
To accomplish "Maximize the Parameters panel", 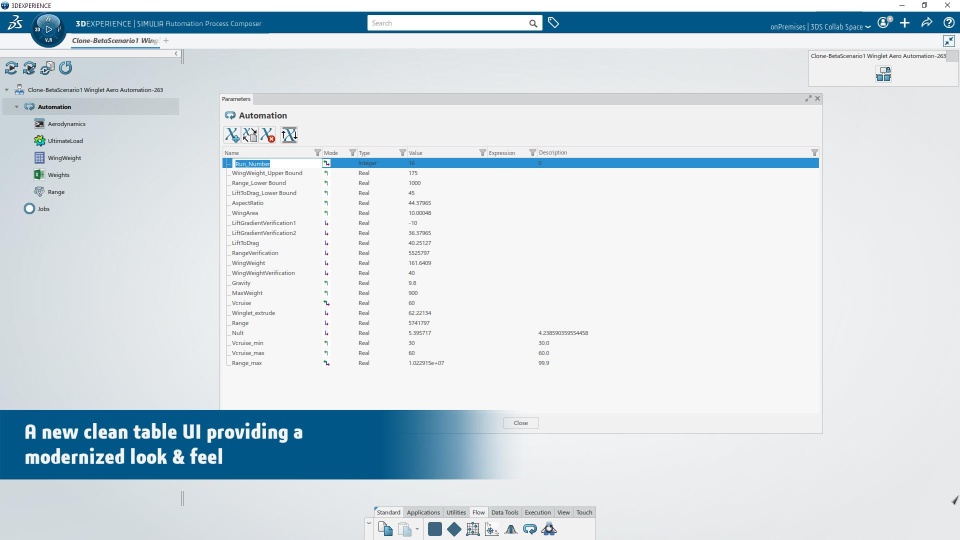I will [x=808, y=99].
